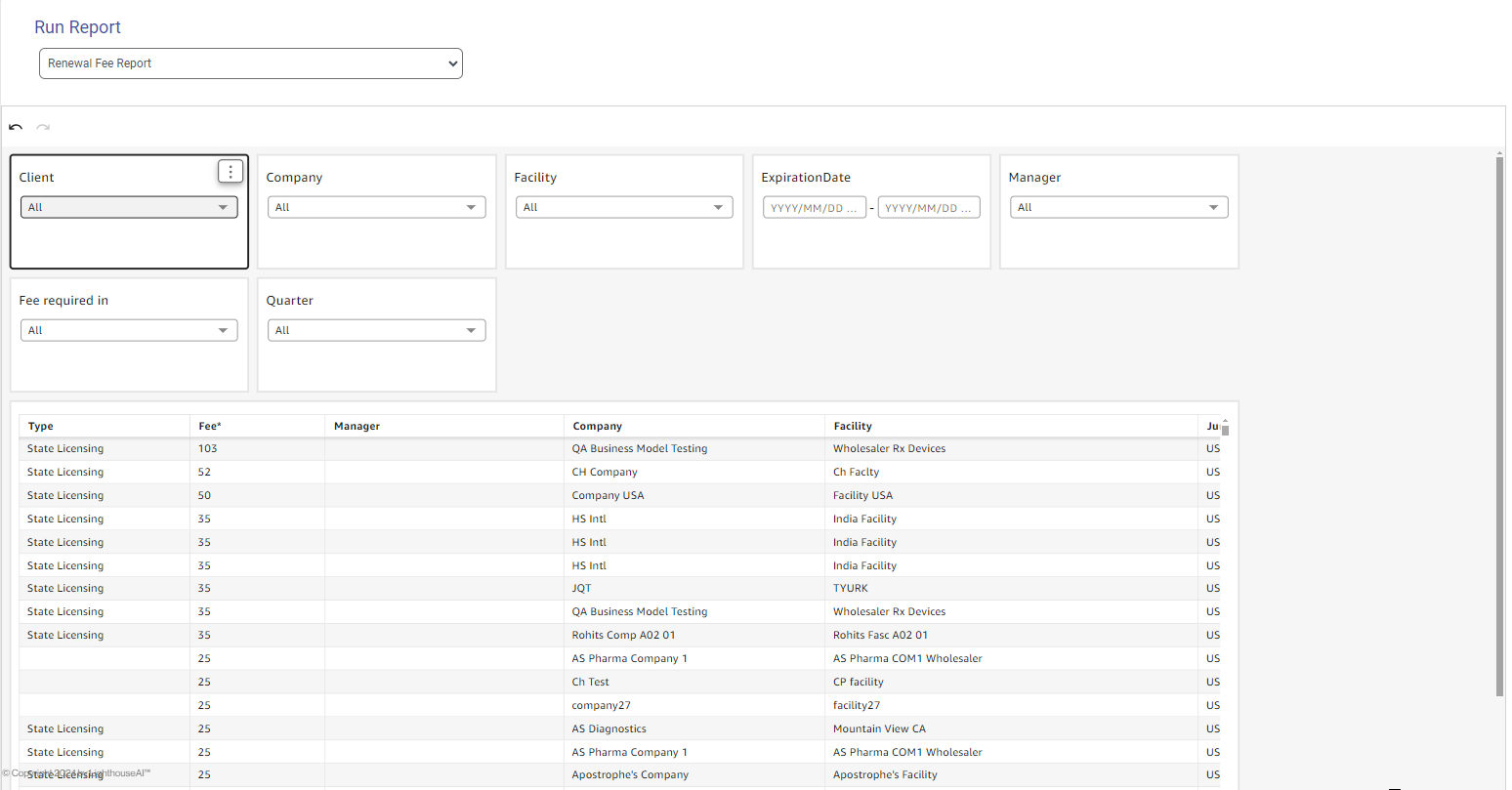The image size is (1512, 790).
Task: Open the Client panel three-dot menu
Action: click(230, 172)
